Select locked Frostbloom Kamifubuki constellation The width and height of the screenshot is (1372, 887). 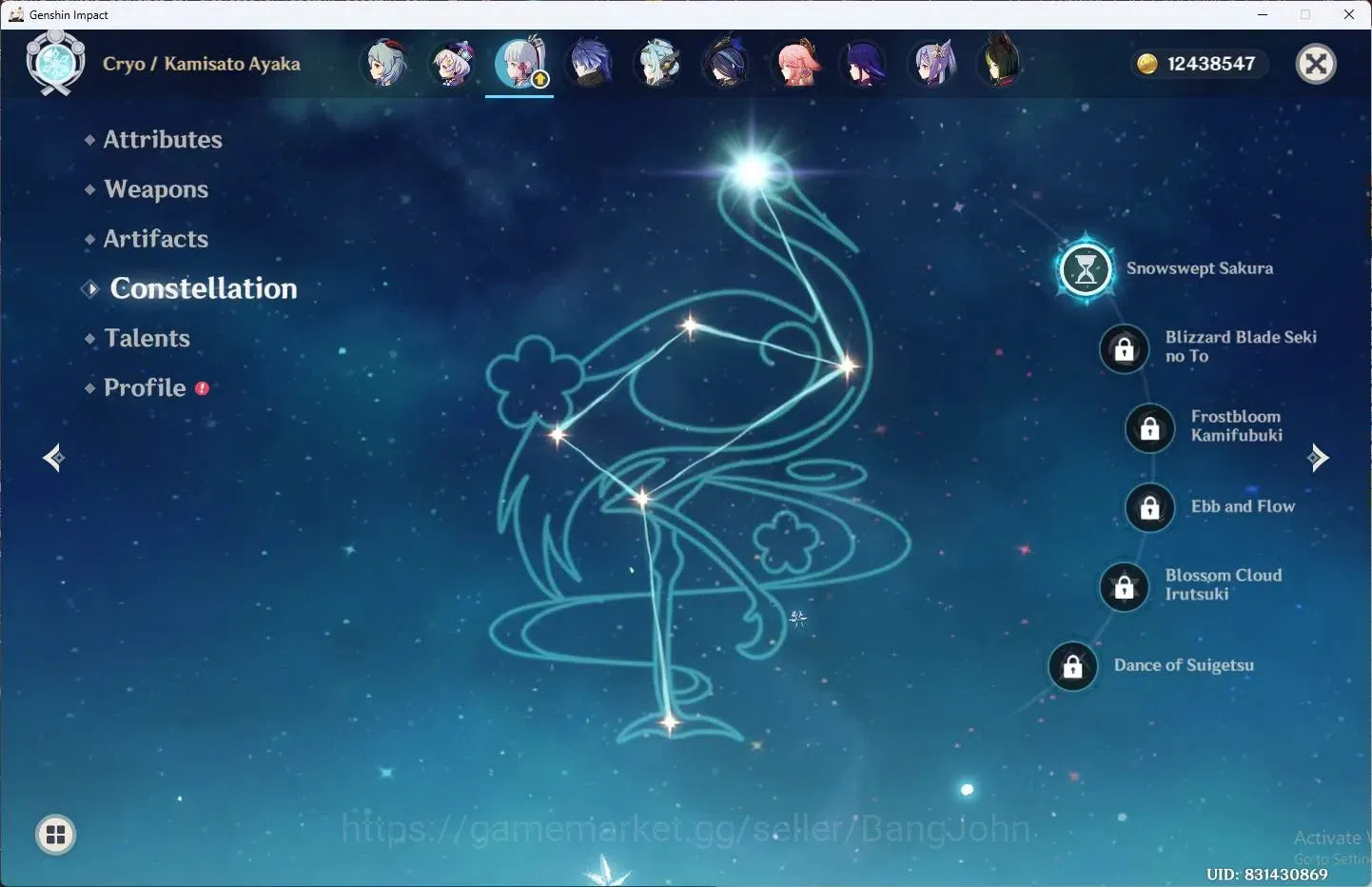(1150, 427)
